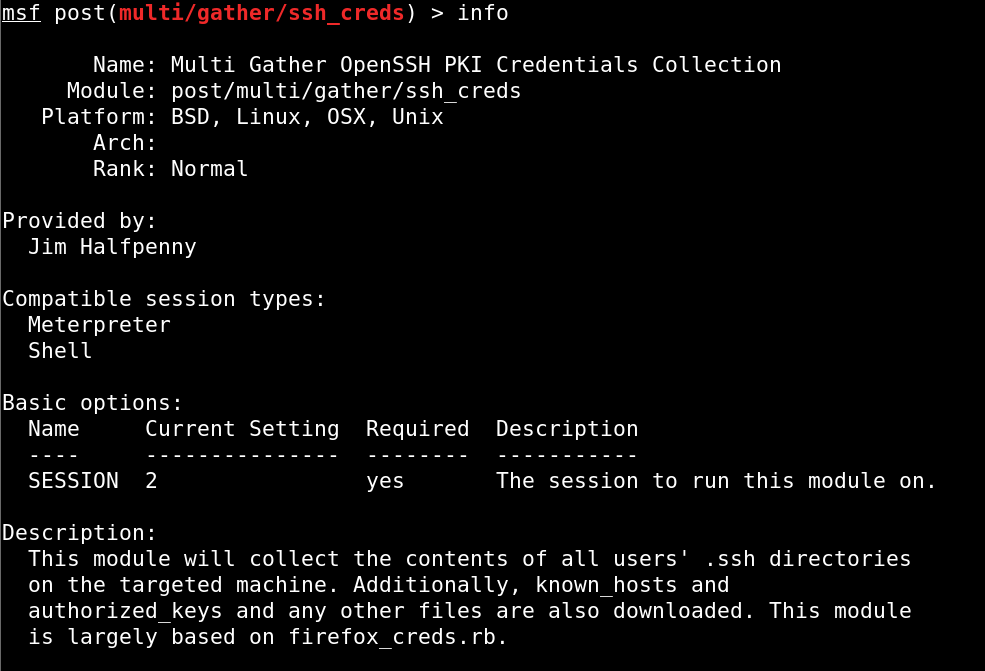985x671 pixels.
Task: Click the SESSION option name
Action: pyautogui.click(x=73, y=481)
